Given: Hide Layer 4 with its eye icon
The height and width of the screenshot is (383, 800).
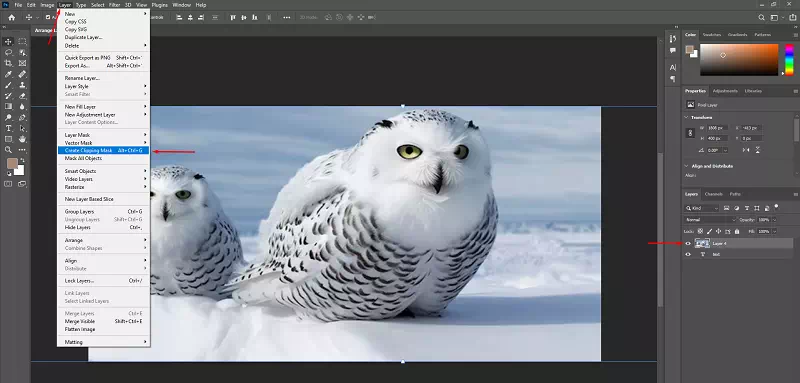Looking at the screenshot, I should coord(688,243).
